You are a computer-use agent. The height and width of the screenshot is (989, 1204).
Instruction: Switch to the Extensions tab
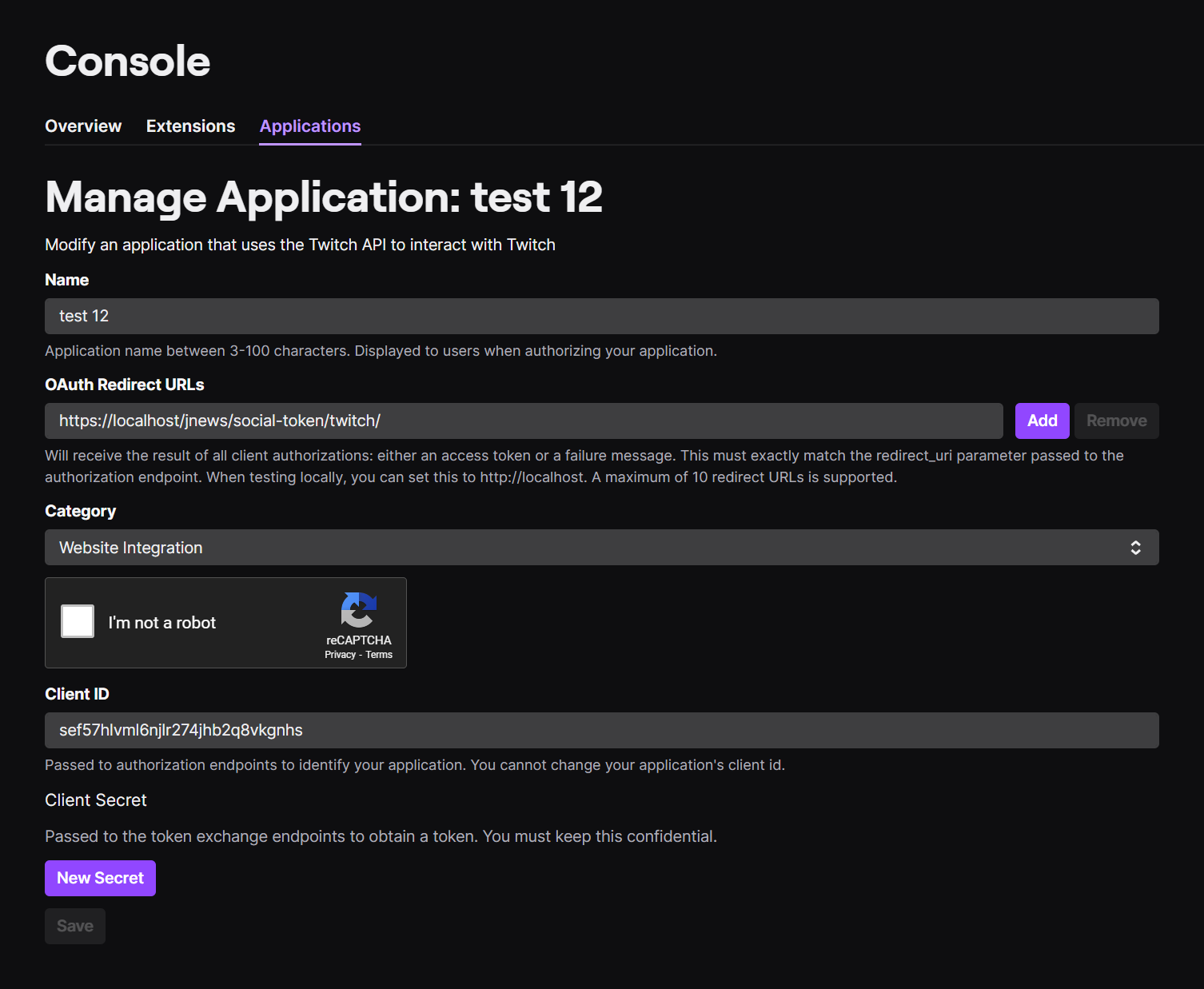point(190,126)
